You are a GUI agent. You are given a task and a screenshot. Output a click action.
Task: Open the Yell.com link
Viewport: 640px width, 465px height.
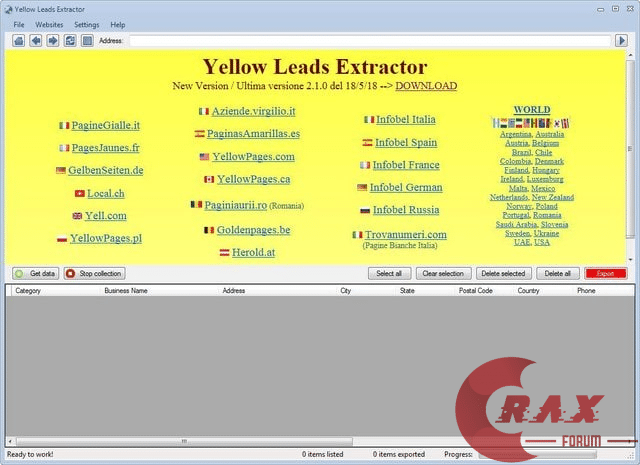(106, 216)
